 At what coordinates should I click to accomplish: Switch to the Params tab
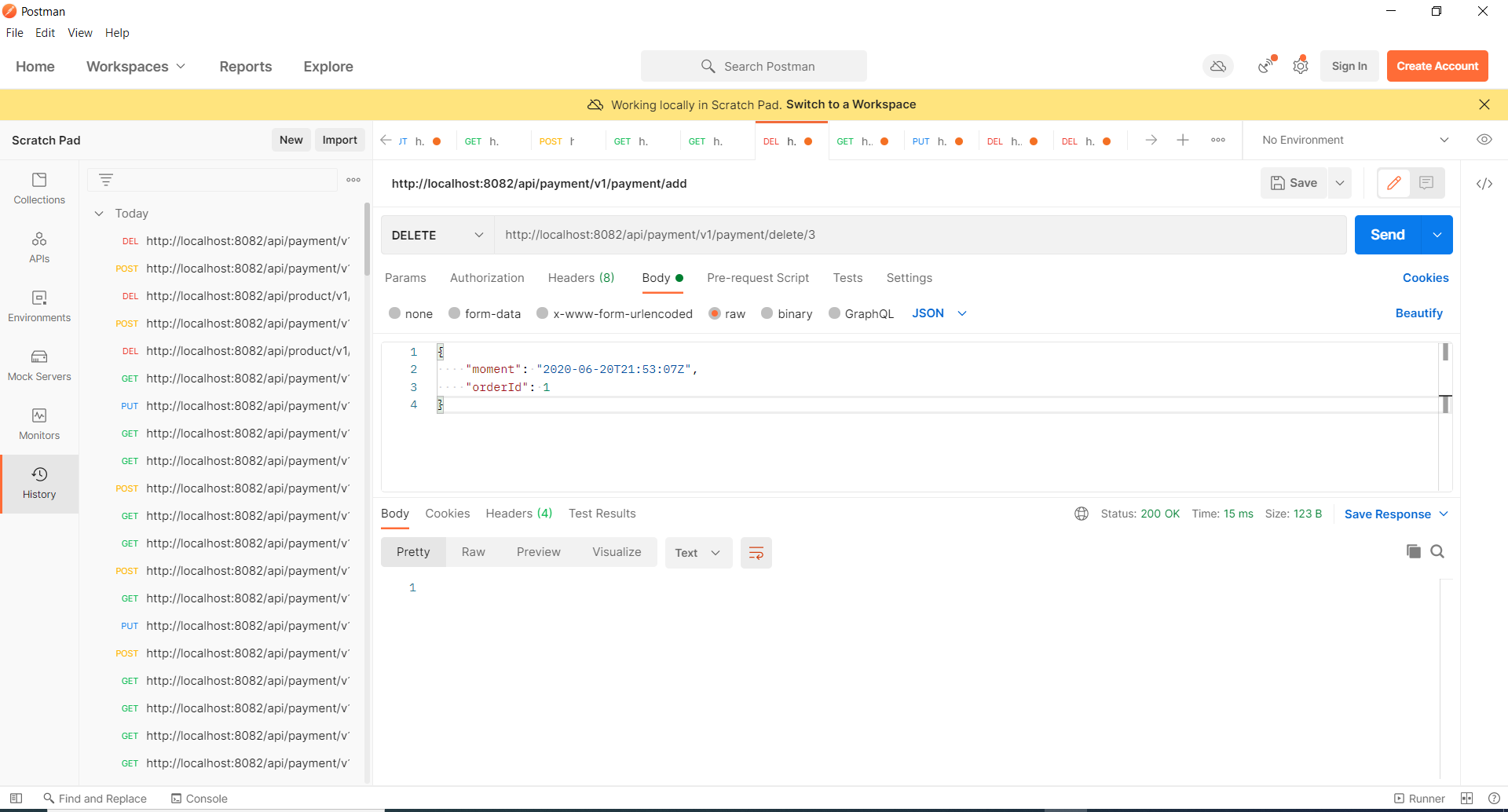405,278
